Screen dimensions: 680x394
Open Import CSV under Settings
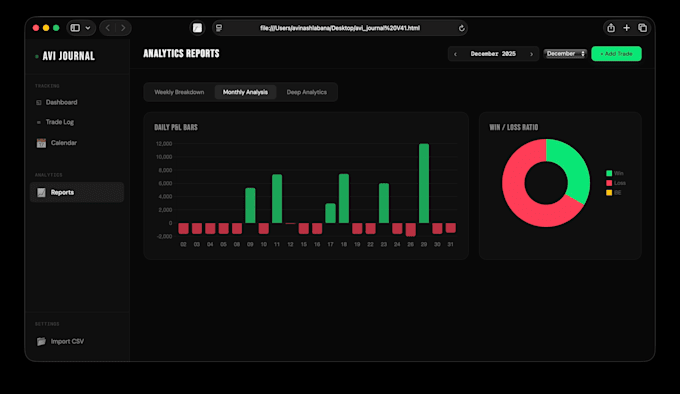tap(77, 342)
